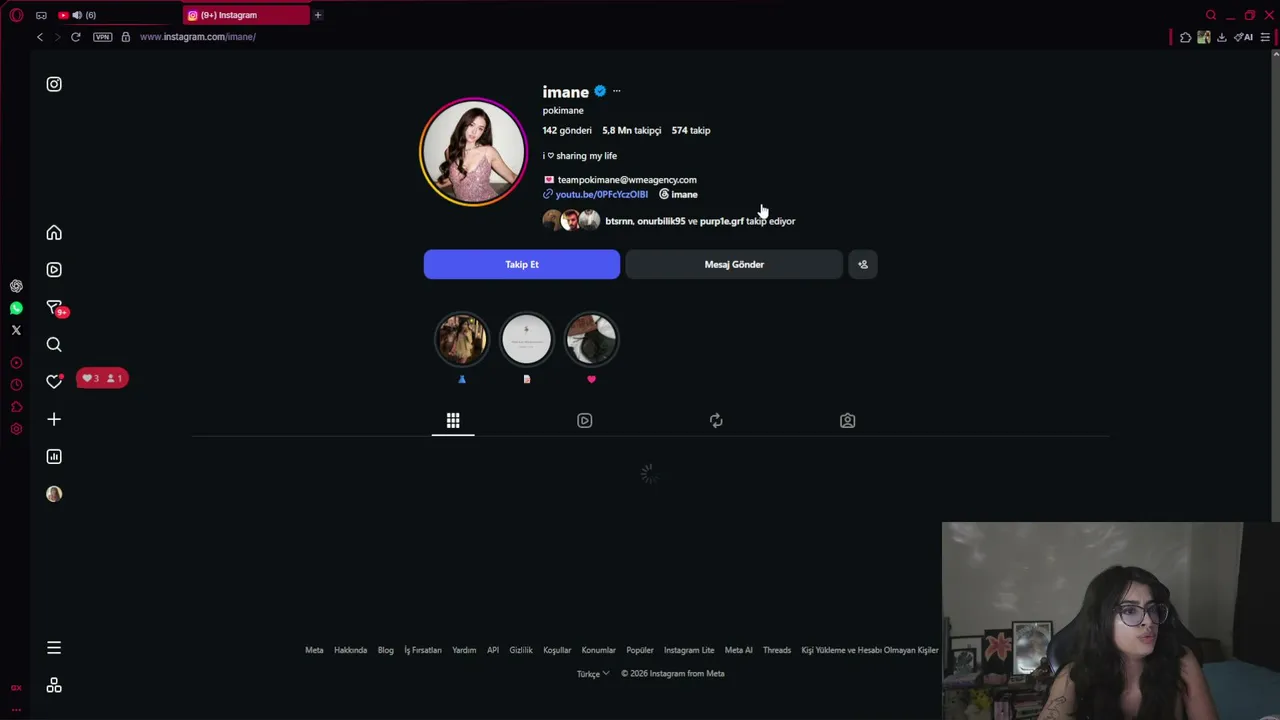The width and height of the screenshot is (1280, 720).
Task: View the 574 takip following list
Action: [691, 130]
